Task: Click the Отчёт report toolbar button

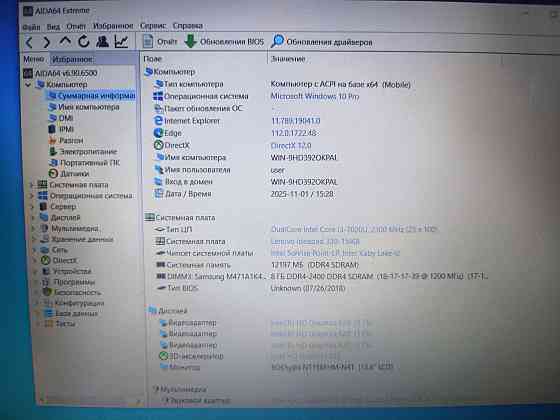Action: [160, 42]
